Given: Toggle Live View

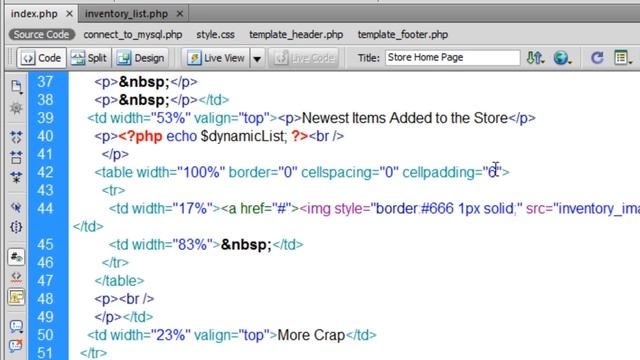Looking at the screenshot, I should point(216,58).
